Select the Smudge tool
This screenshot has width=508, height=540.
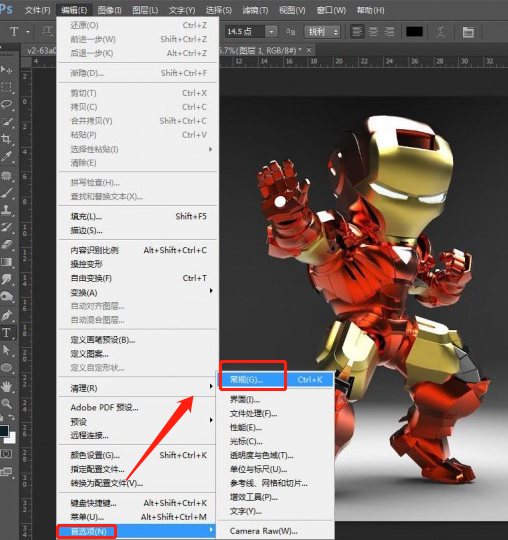[x=6, y=279]
